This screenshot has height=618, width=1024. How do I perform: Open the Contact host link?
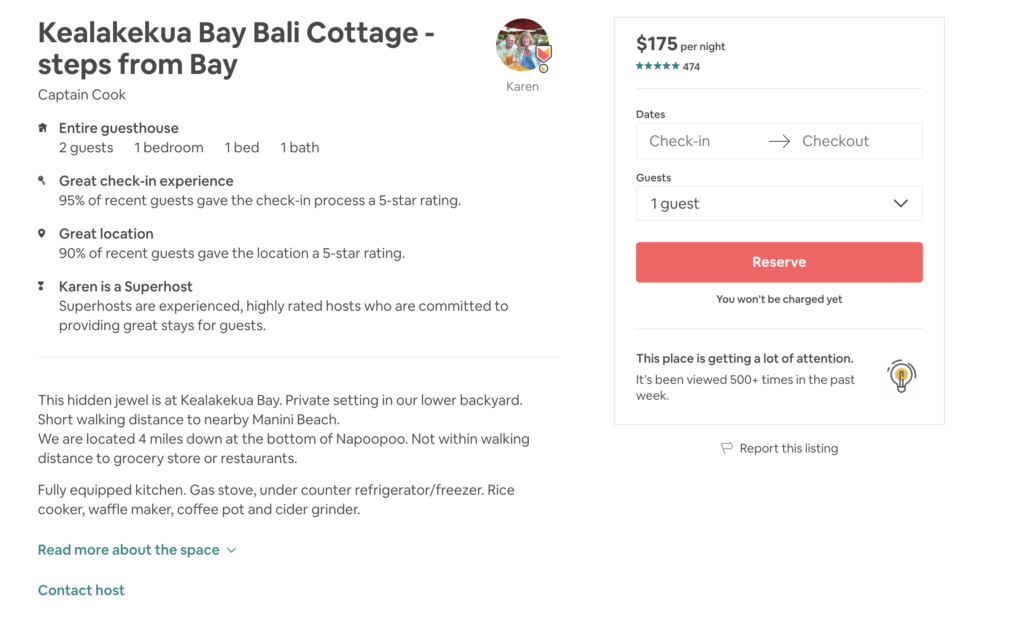coord(81,591)
